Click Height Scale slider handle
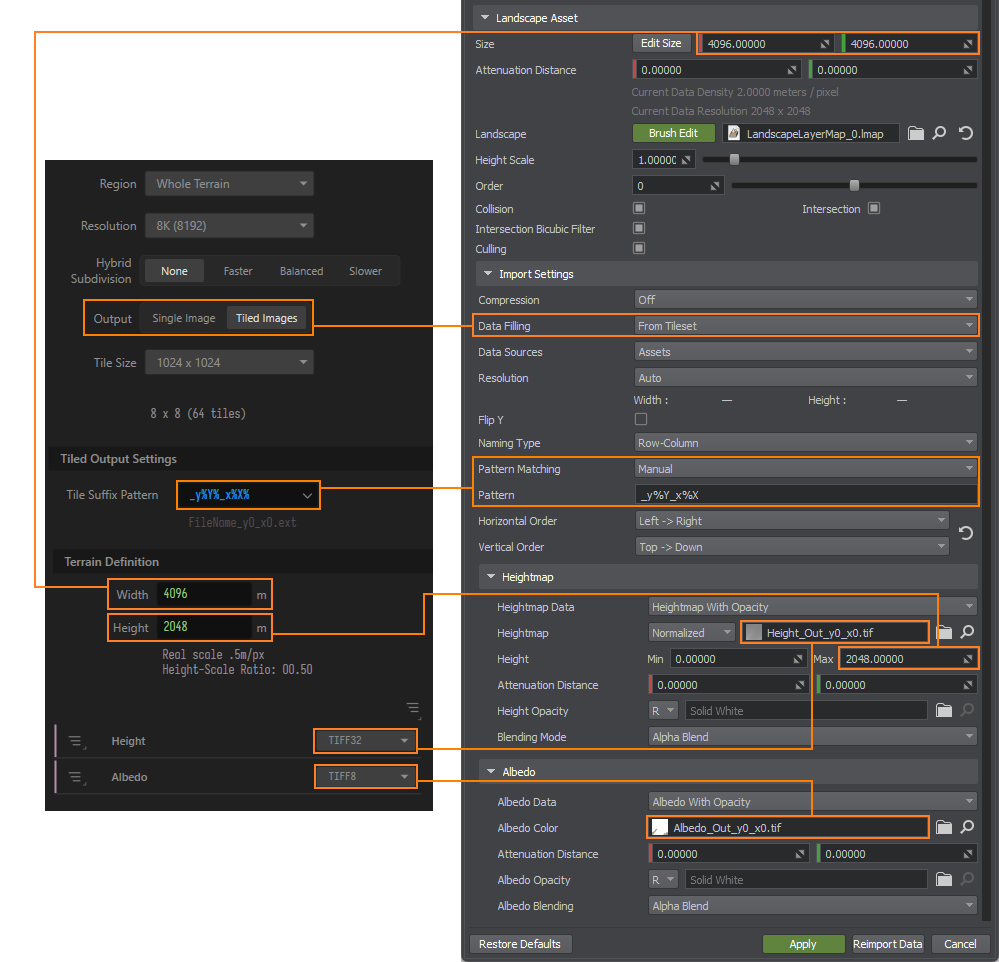999x962 pixels. coord(735,159)
